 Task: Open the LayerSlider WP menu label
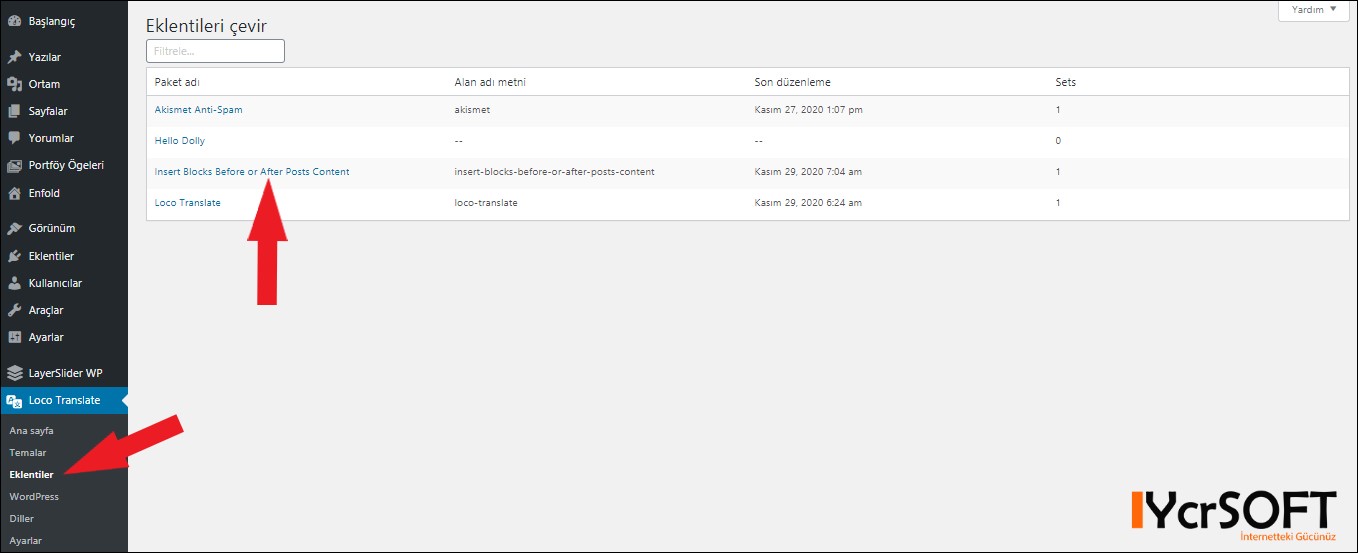pos(66,373)
